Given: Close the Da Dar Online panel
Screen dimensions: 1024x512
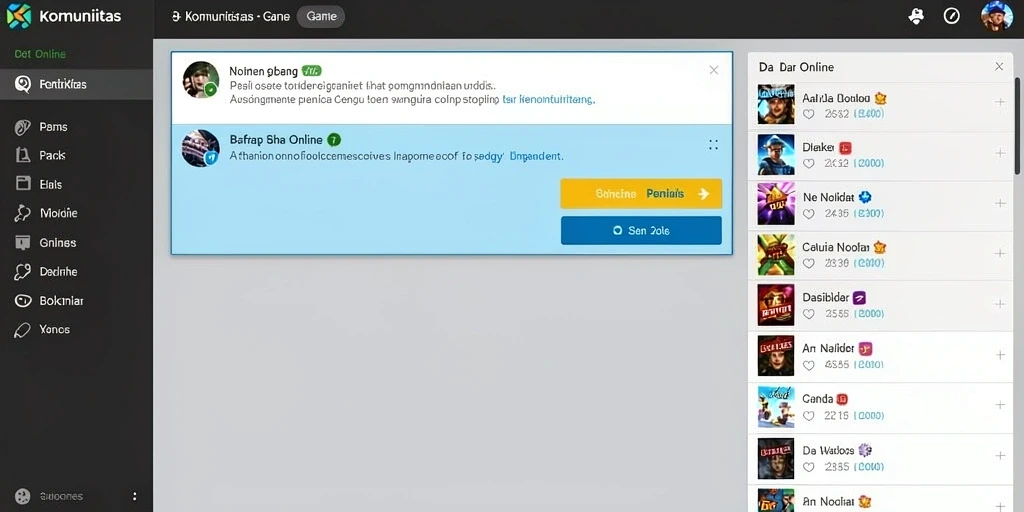Looking at the screenshot, I should [999, 67].
